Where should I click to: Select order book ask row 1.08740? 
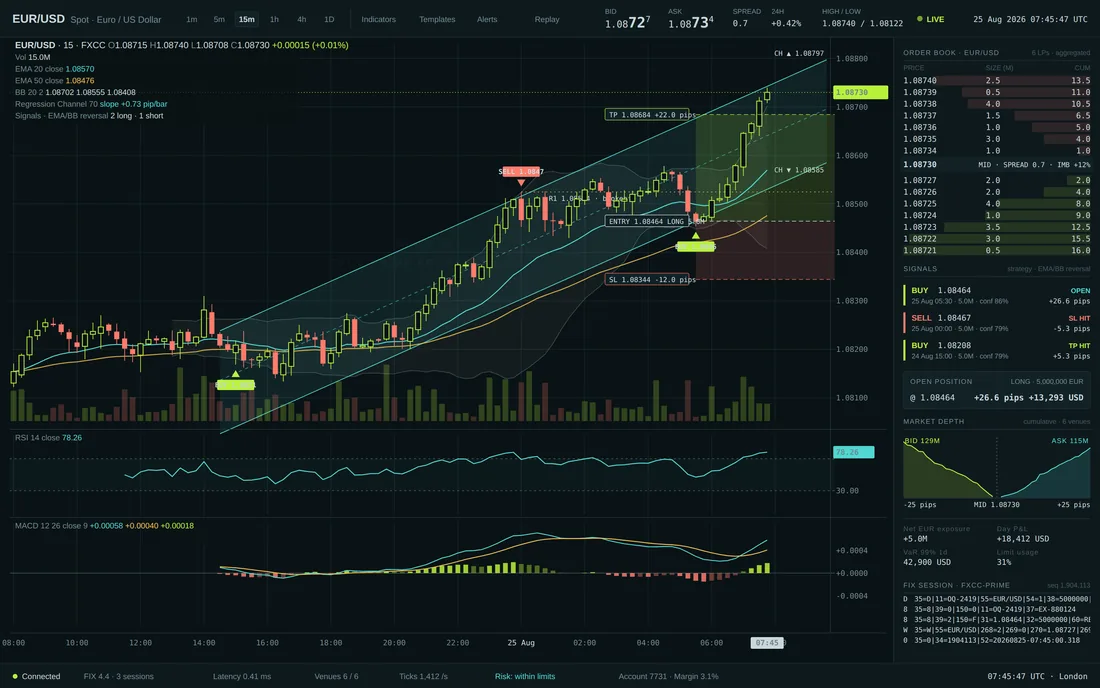click(996, 81)
